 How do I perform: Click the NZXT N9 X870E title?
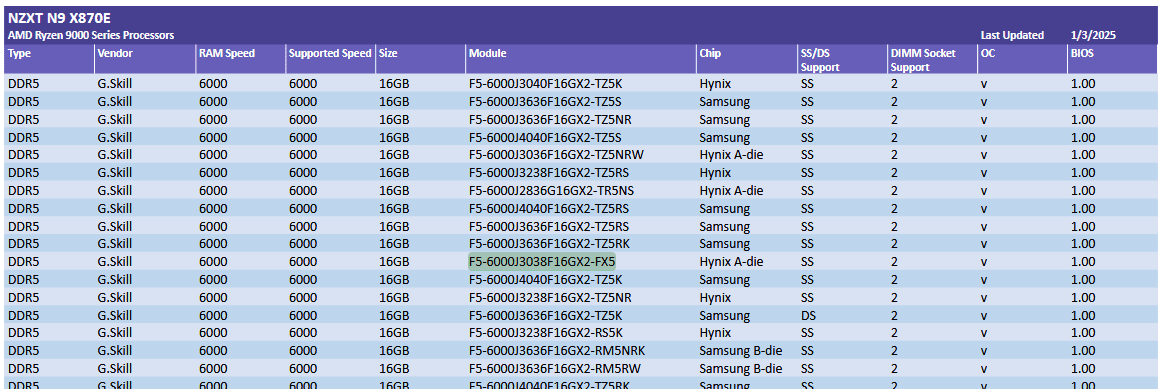pos(60,19)
